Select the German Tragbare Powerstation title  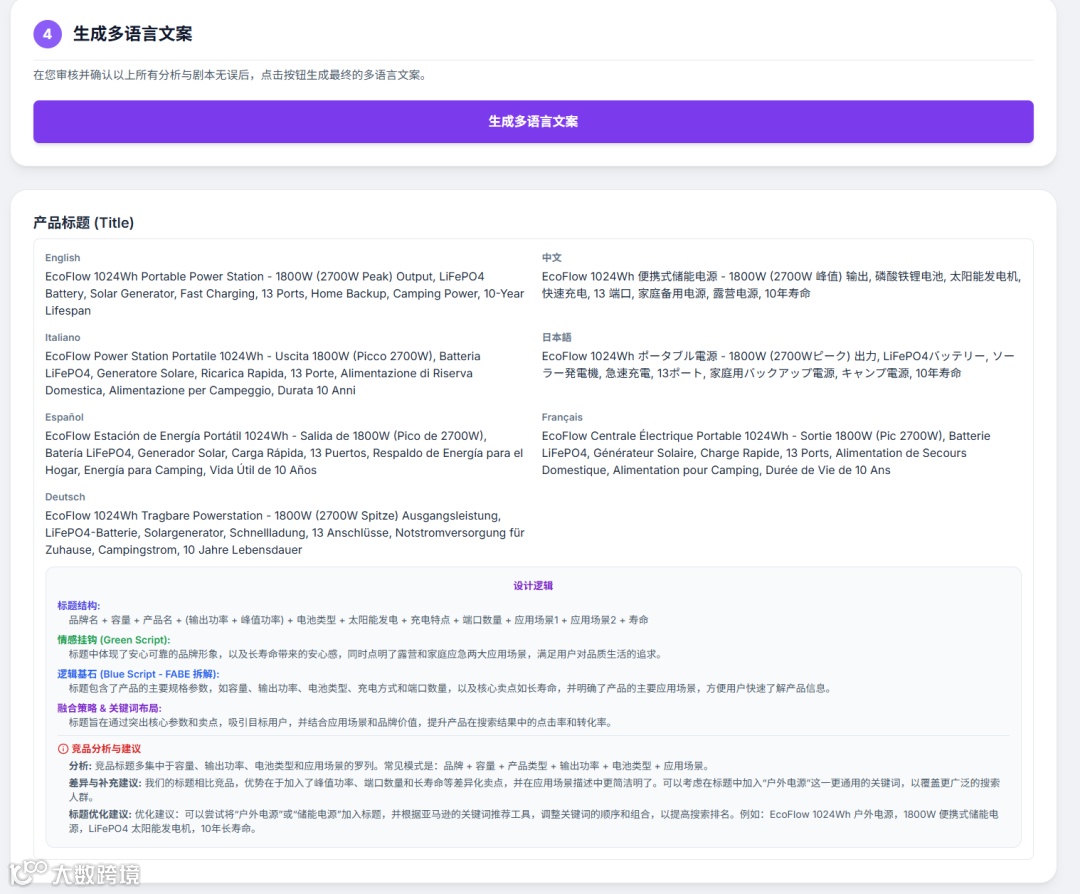(x=284, y=532)
